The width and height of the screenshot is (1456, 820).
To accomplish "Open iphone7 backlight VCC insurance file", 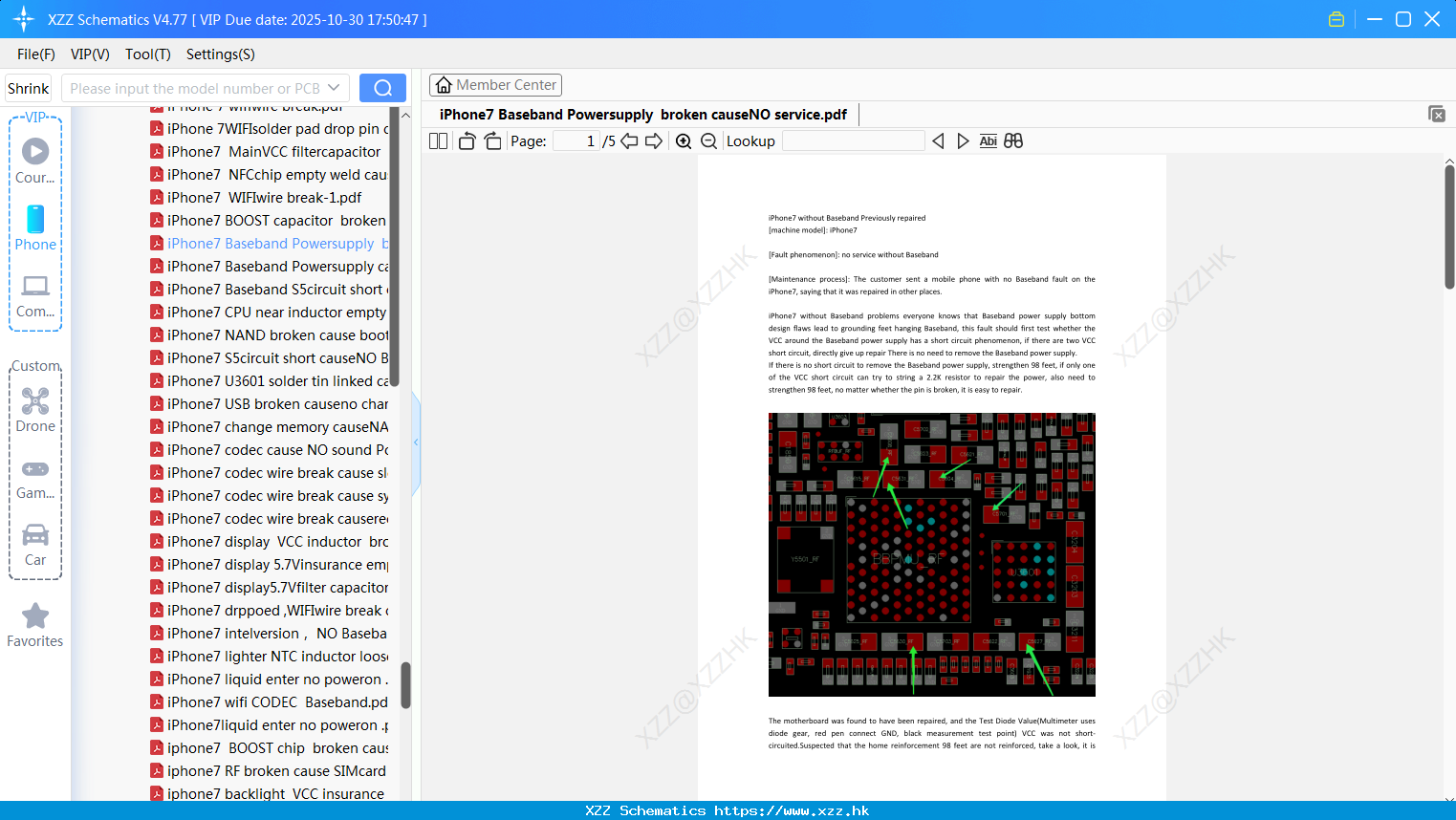I will pyautogui.click(x=268, y=794).
